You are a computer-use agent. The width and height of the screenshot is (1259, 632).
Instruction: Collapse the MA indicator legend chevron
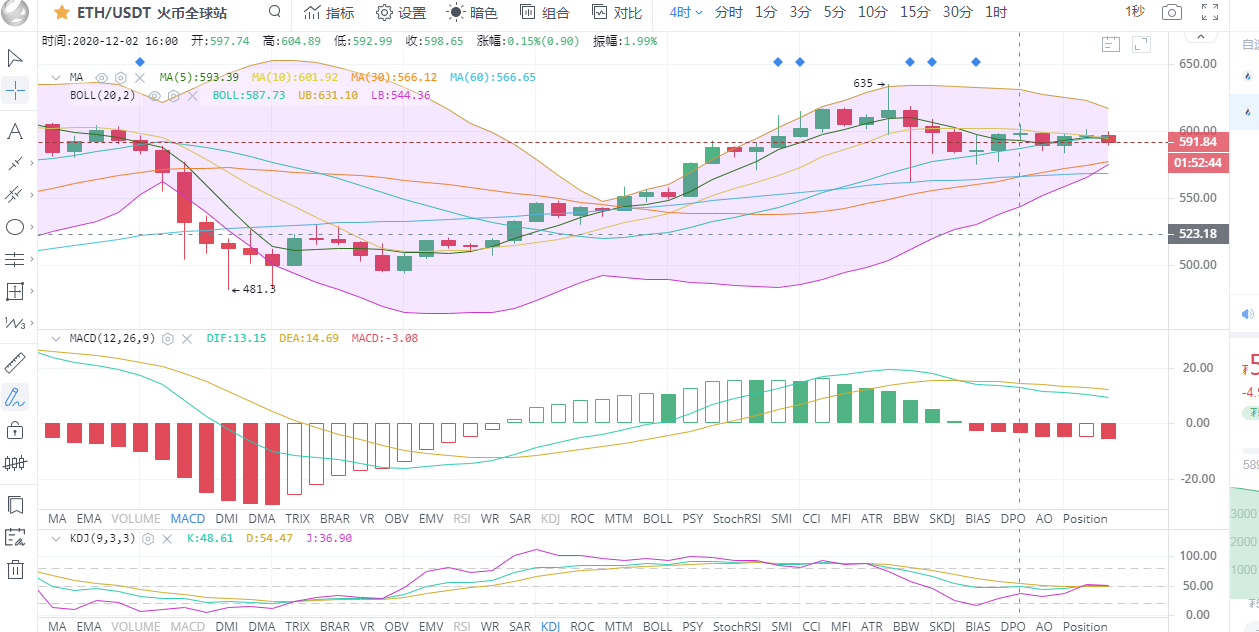pyautogui.click(x=56, y=77)
